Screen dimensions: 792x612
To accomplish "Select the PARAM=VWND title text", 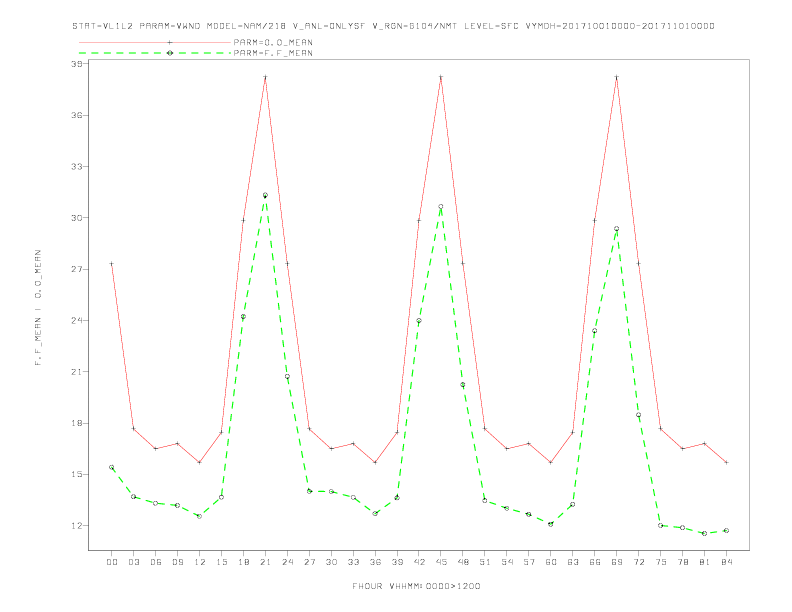I will (x=170, y=26).
